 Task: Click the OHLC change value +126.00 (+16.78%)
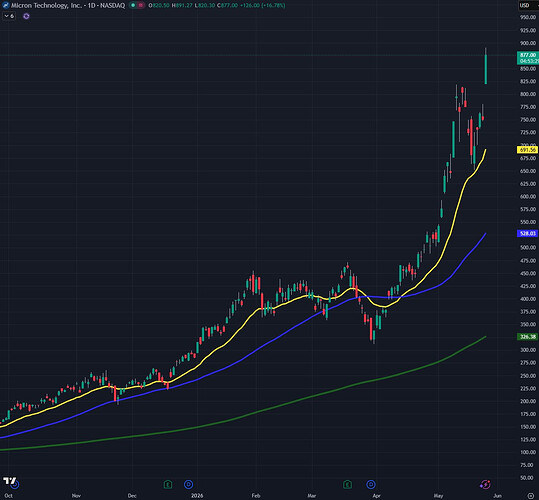[x=262, y=5]
